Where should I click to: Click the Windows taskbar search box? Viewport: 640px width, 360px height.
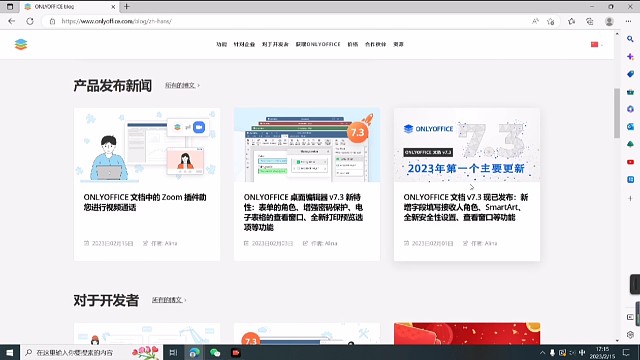click(x=91, y=352)
